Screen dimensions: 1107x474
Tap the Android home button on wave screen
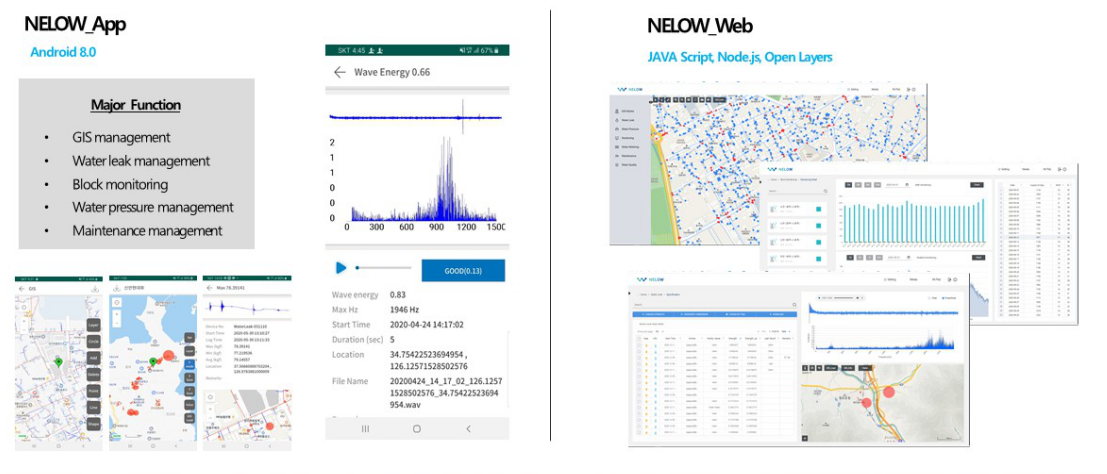click(417, 428)
